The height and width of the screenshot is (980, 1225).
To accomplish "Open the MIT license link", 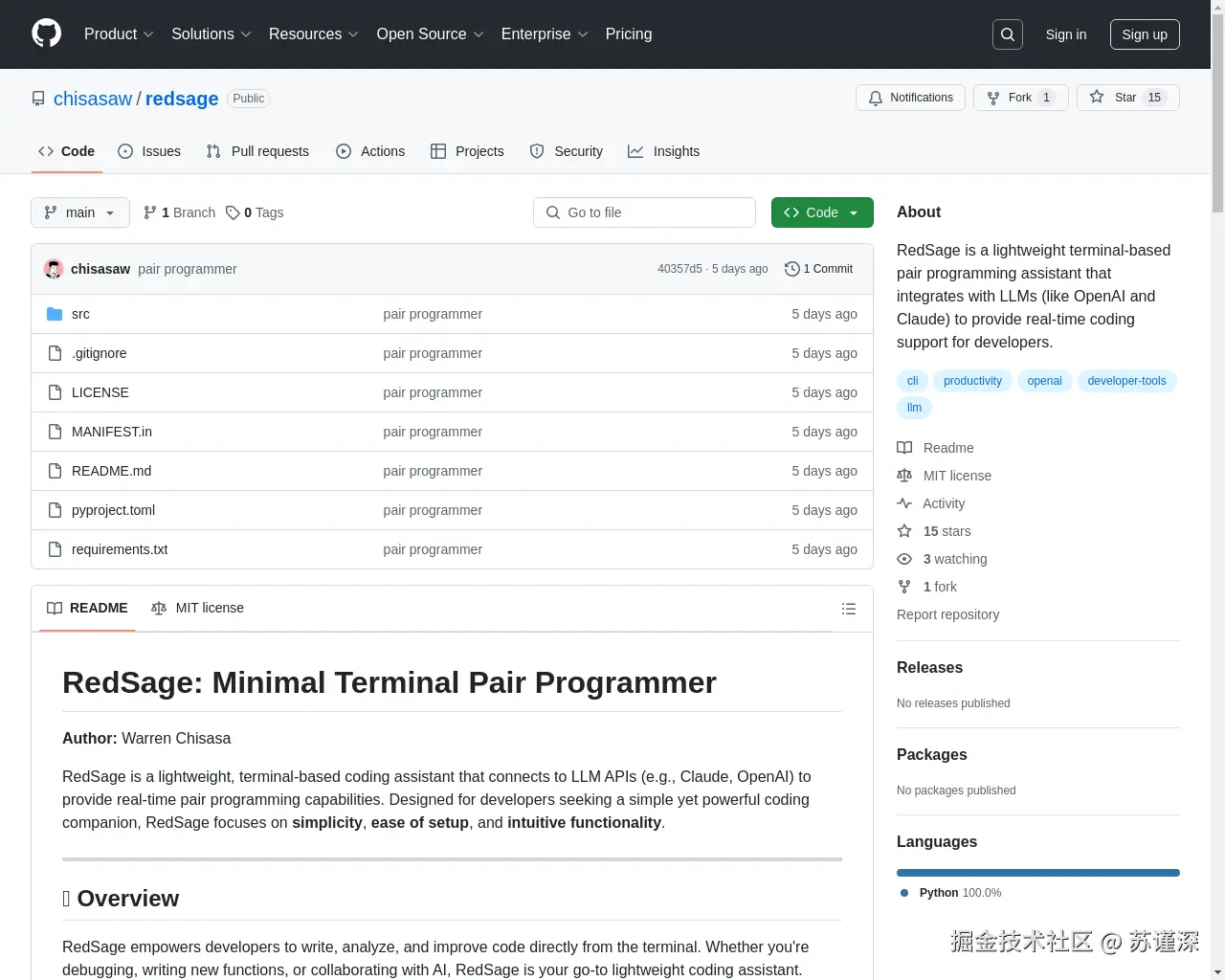I will coord(956,475).
